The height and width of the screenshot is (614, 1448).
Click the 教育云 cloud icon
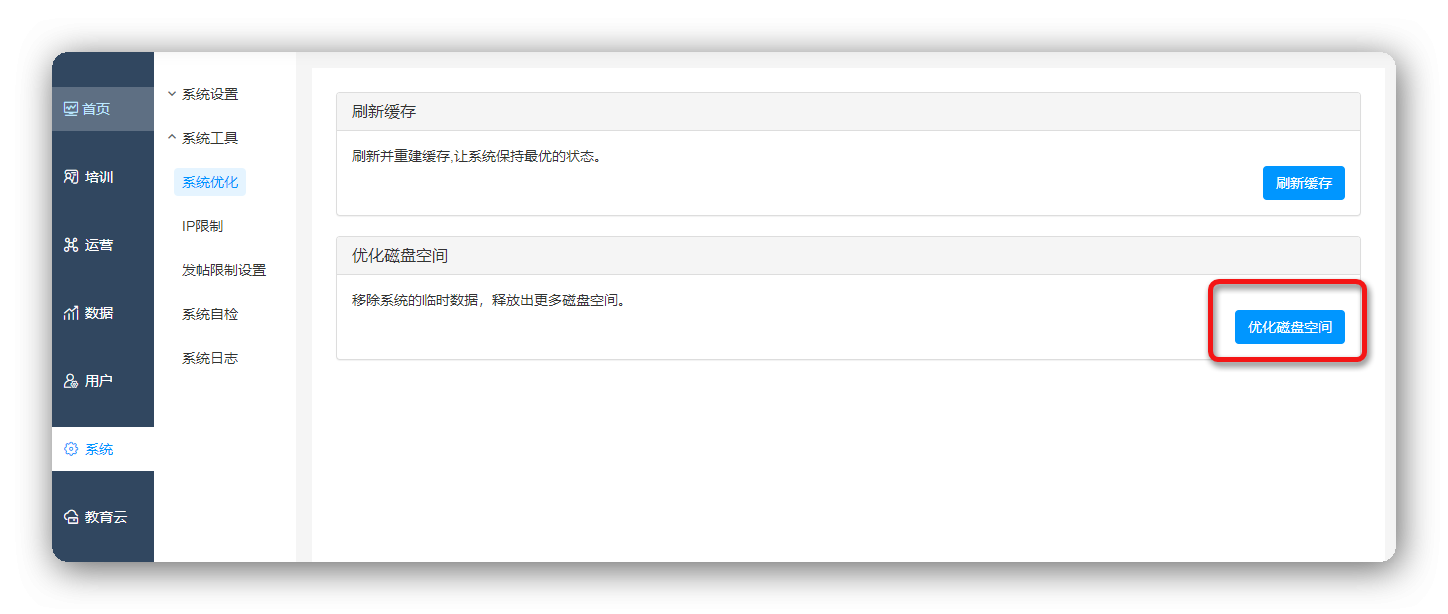71,517
